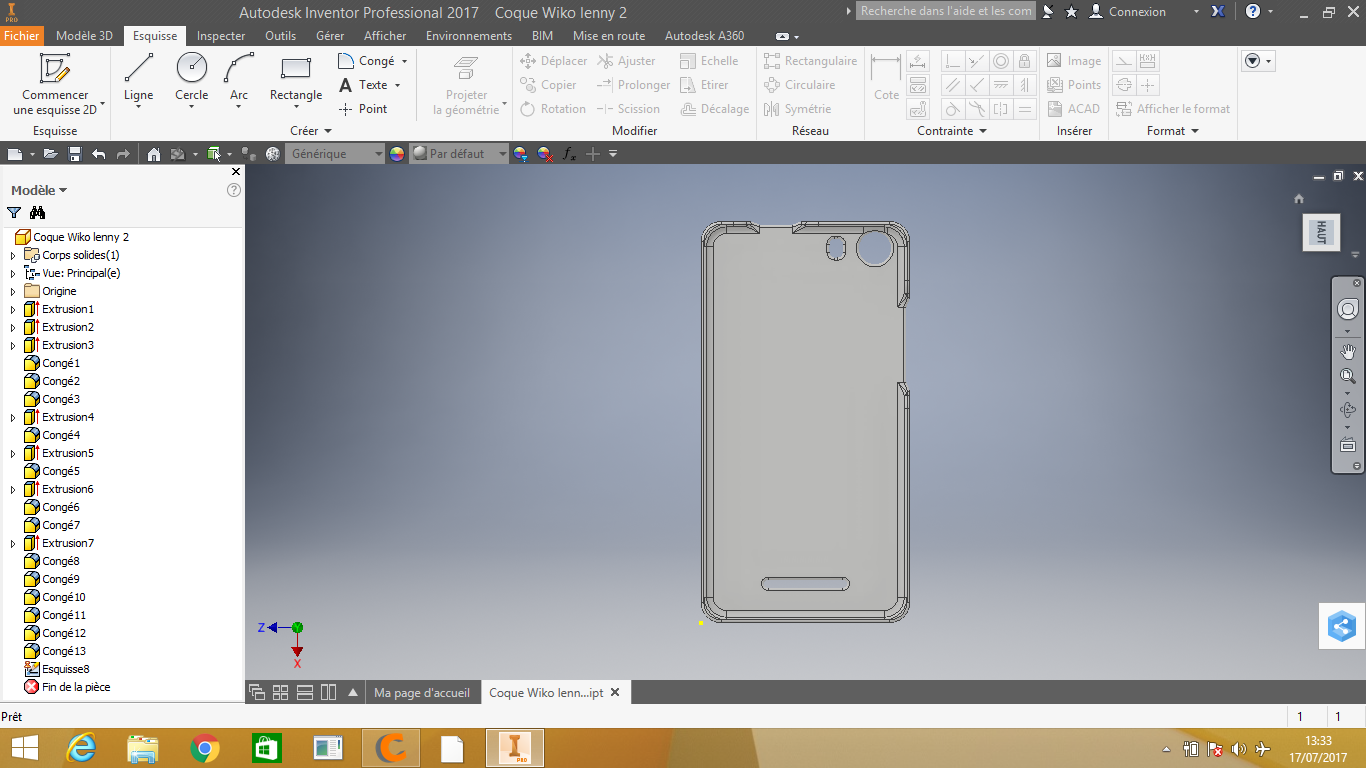1366x768 pixels.
Task: Close the Coque Wiko lenny document tab
Action: coord(615,693)
